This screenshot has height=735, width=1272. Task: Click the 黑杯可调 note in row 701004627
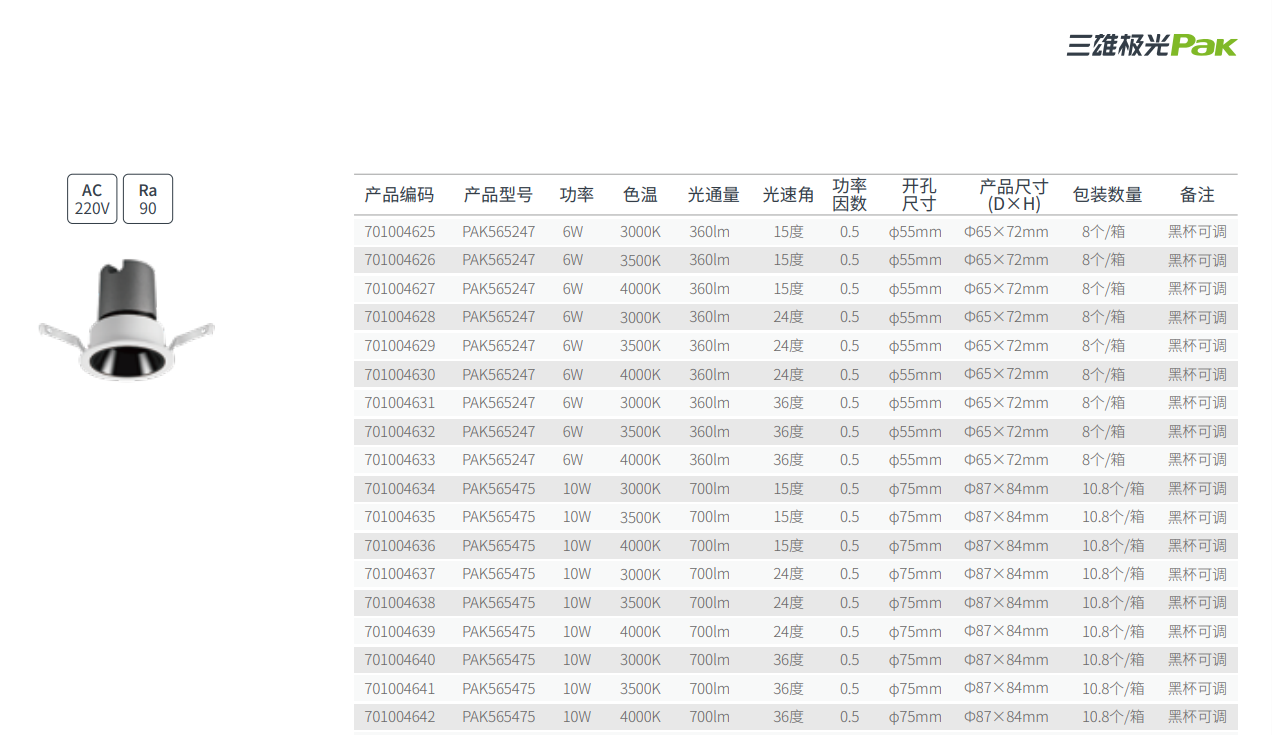tap(1197, 289)
